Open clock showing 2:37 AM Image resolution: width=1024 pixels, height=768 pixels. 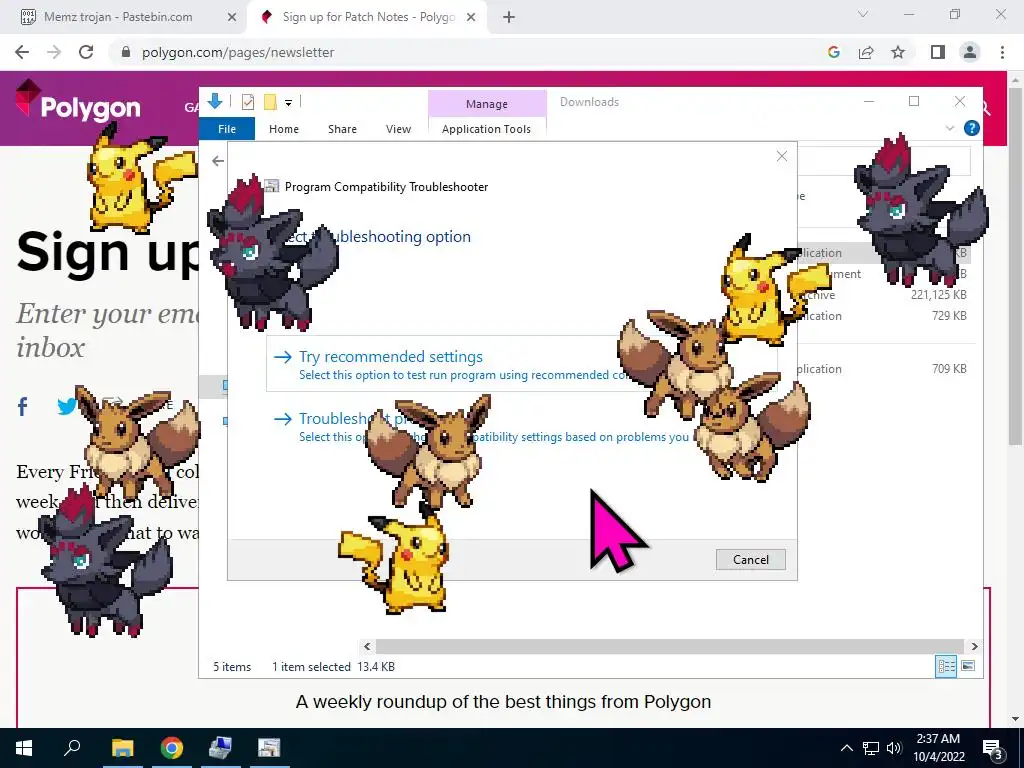[x=938, y=748]
